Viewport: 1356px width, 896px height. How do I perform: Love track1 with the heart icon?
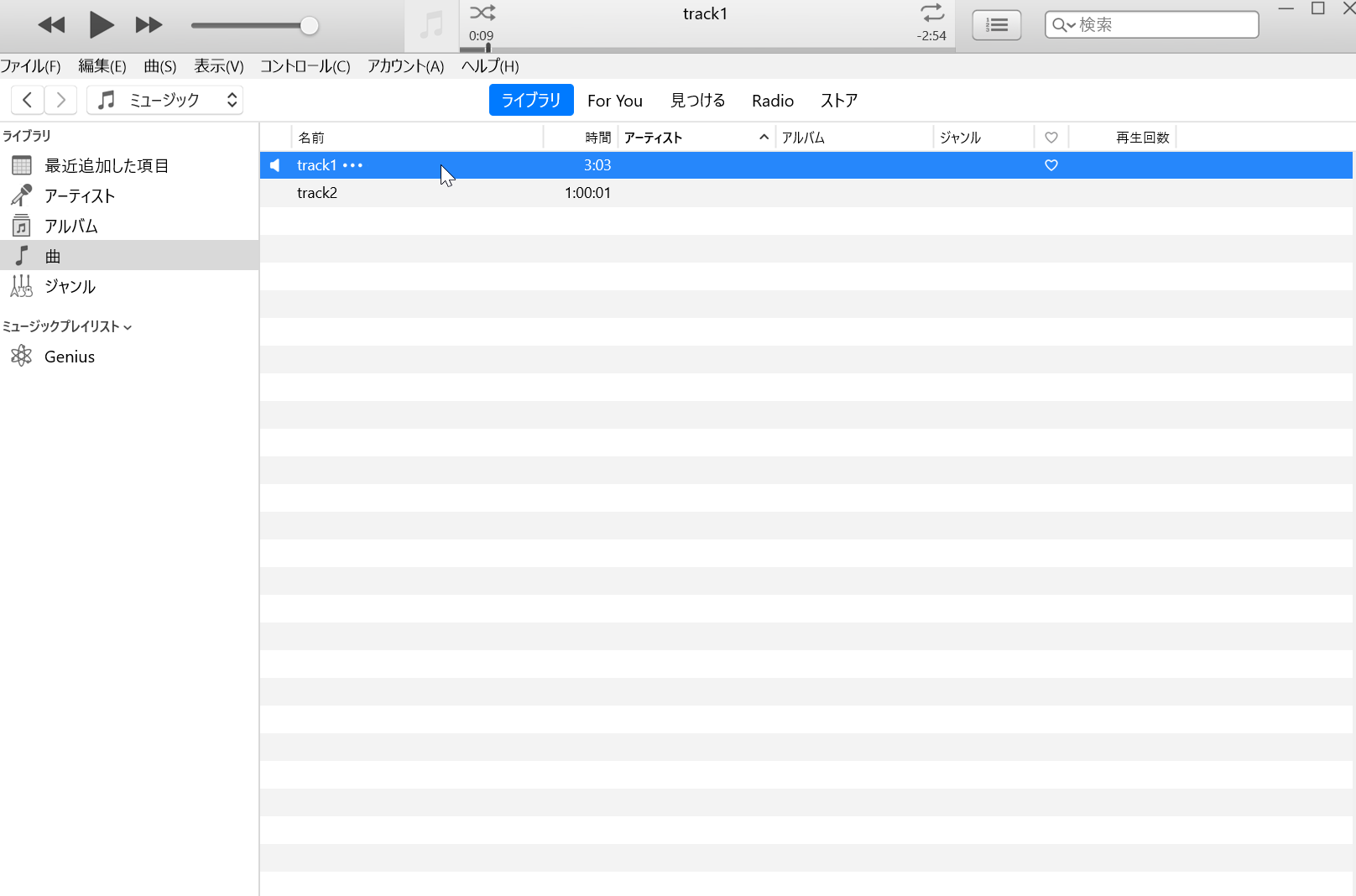[x=1051, y=165]
